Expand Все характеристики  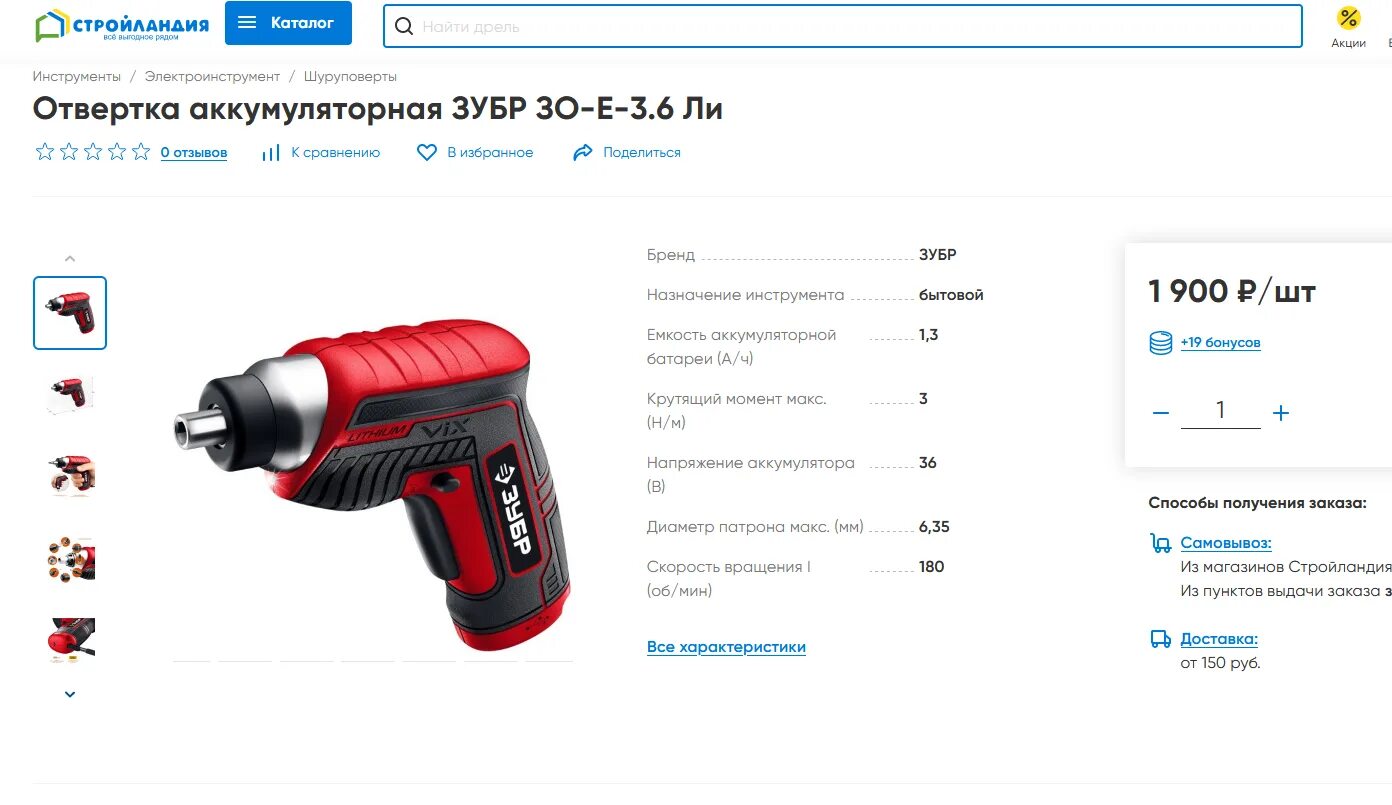tap(726, 647)
